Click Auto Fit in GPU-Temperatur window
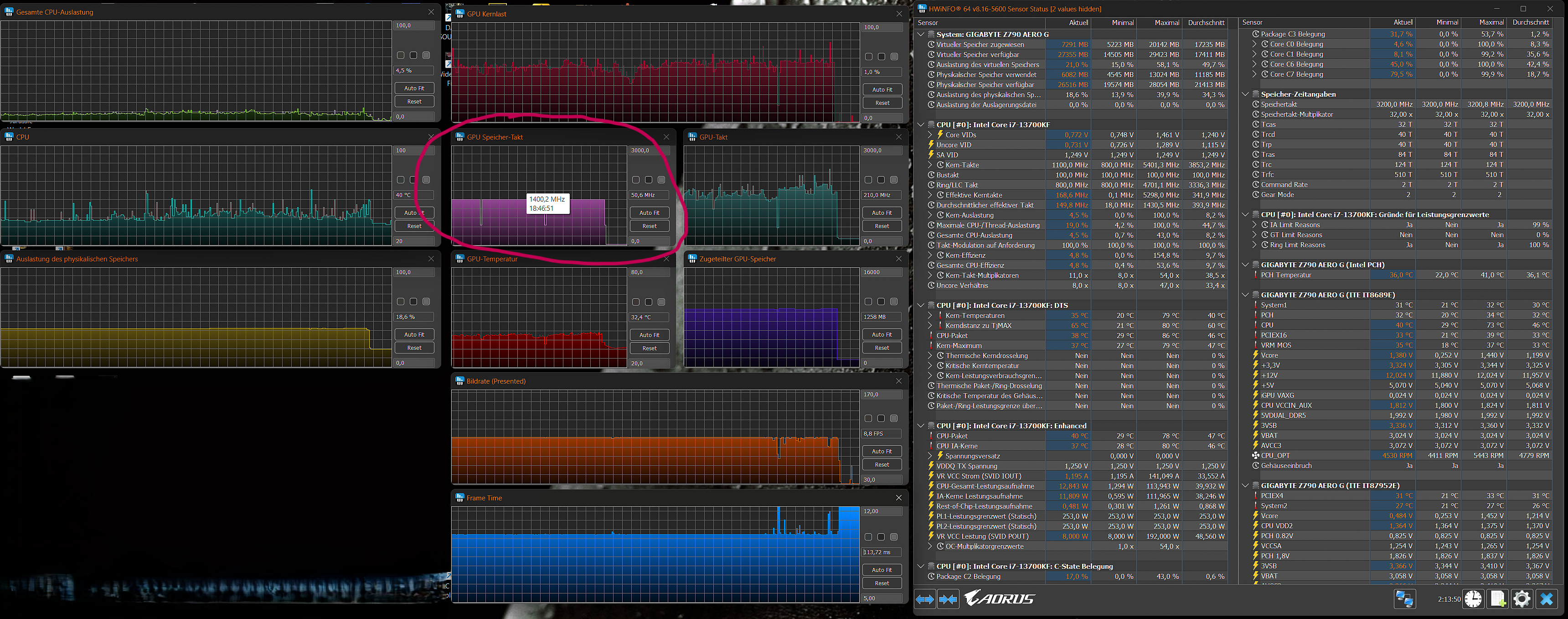 point(650,335)
